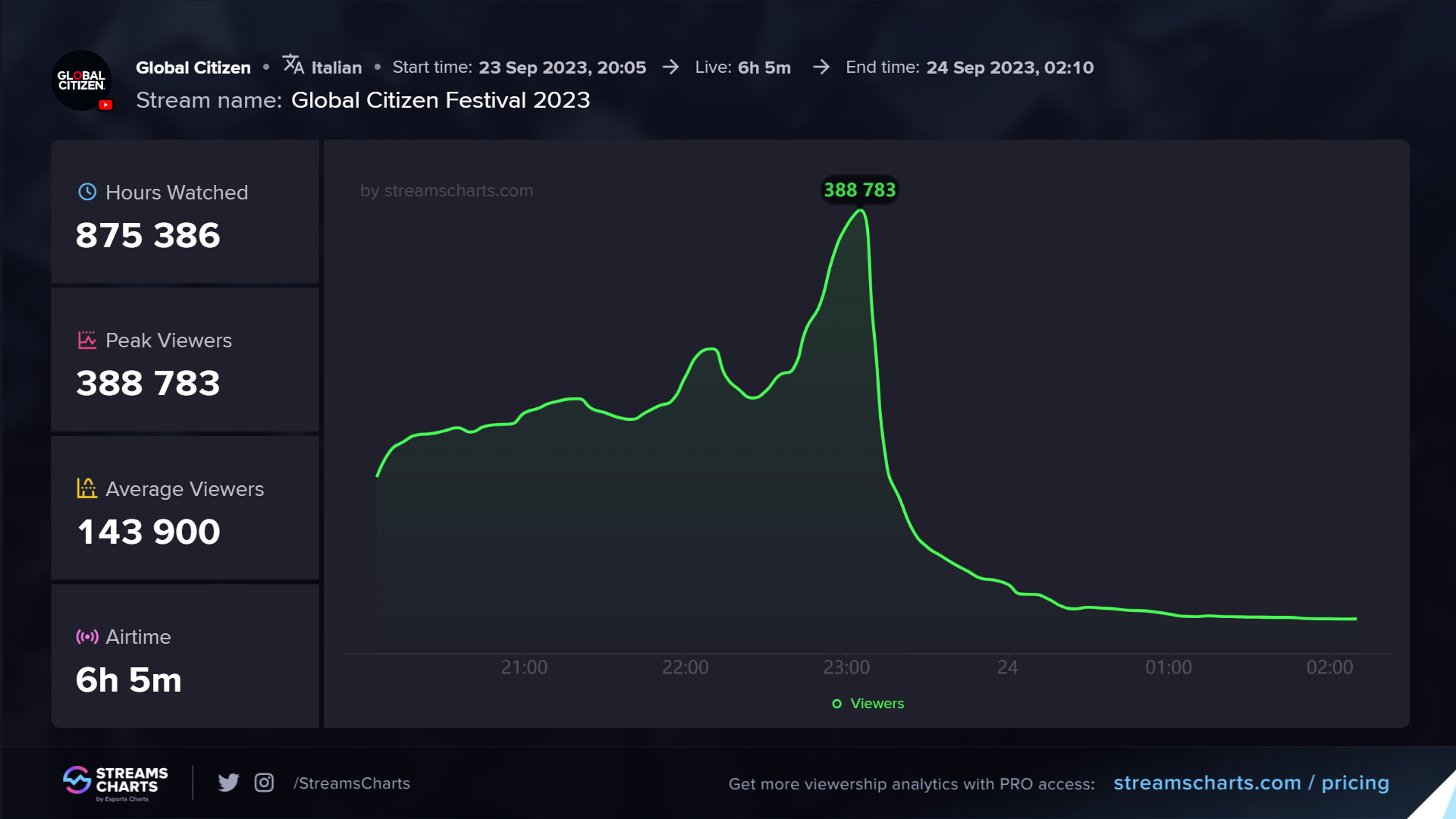Toggle the Viewers legend series

pos(868,704)
